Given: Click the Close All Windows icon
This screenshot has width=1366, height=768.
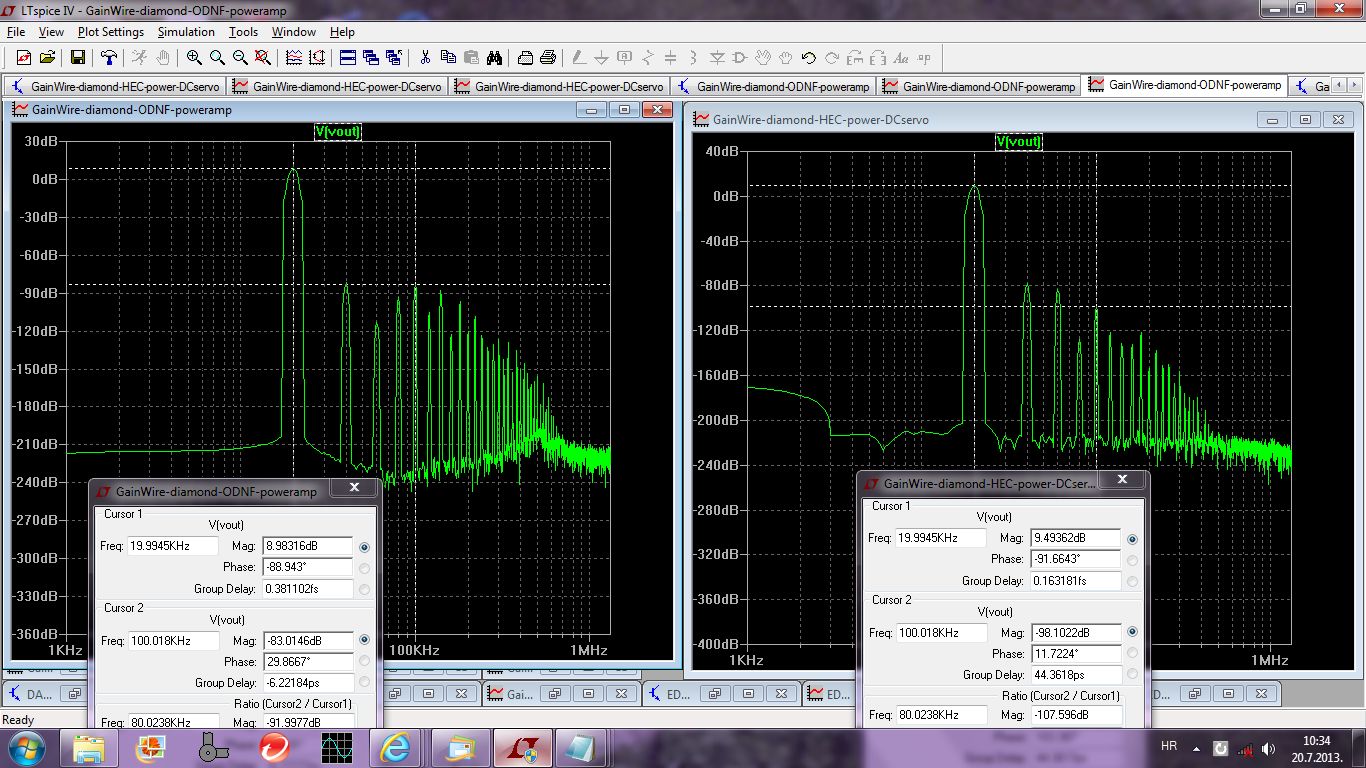Looking at the screenshot, I should pyautogui.click(x=394, y=58).
